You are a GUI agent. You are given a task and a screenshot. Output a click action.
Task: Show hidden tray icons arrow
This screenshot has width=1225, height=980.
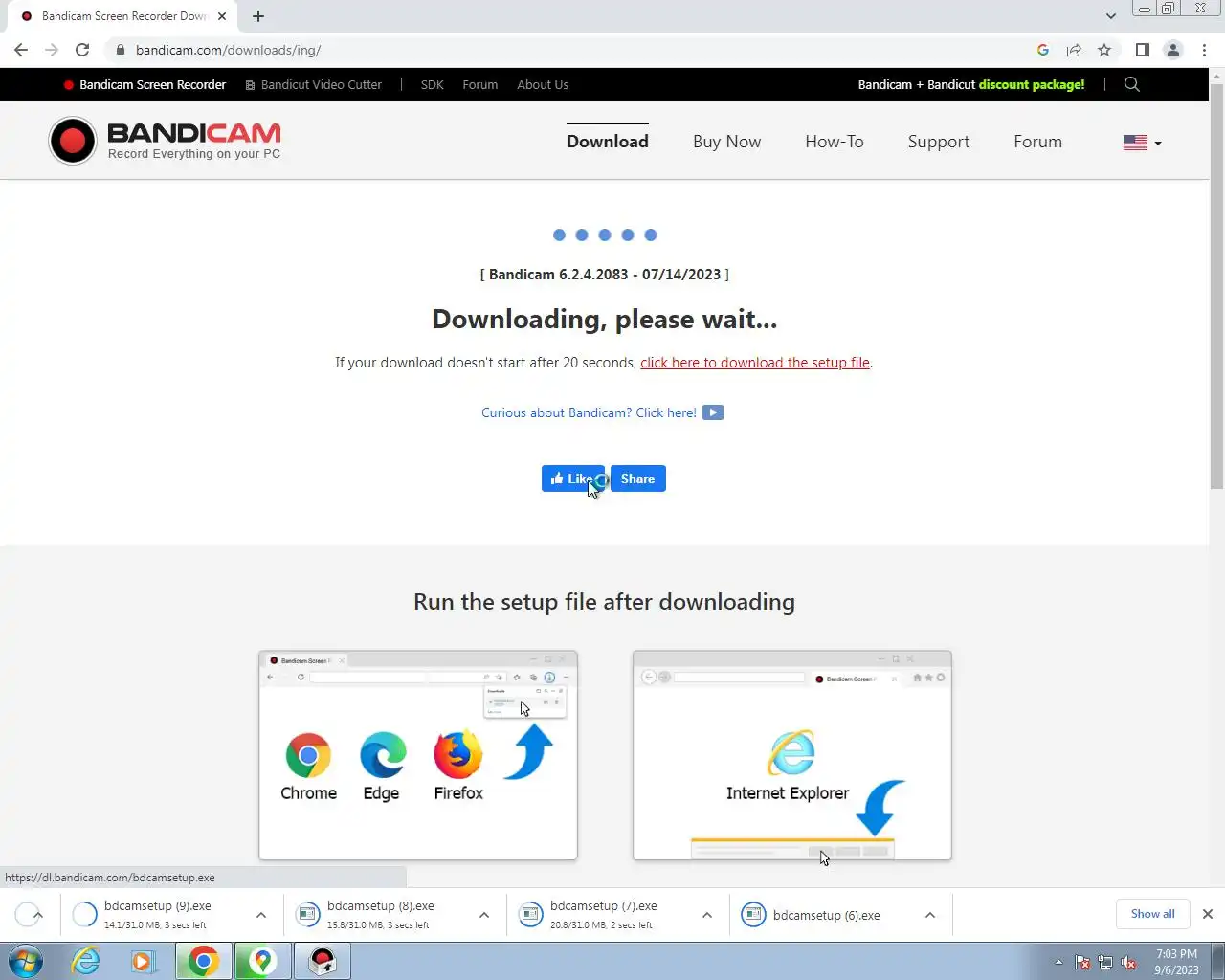click(x=1058, y=963)
